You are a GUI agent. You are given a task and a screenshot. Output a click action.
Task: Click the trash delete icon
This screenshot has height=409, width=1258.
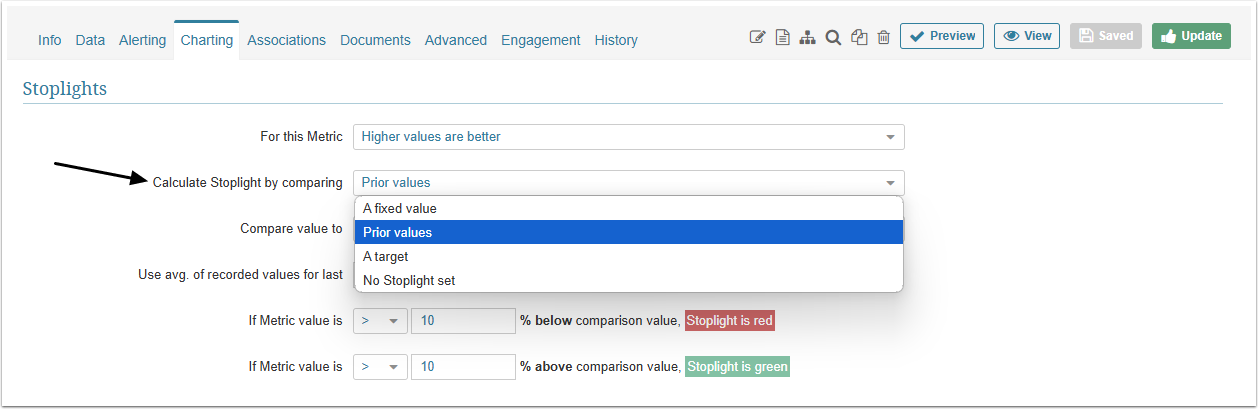[884, 37]
